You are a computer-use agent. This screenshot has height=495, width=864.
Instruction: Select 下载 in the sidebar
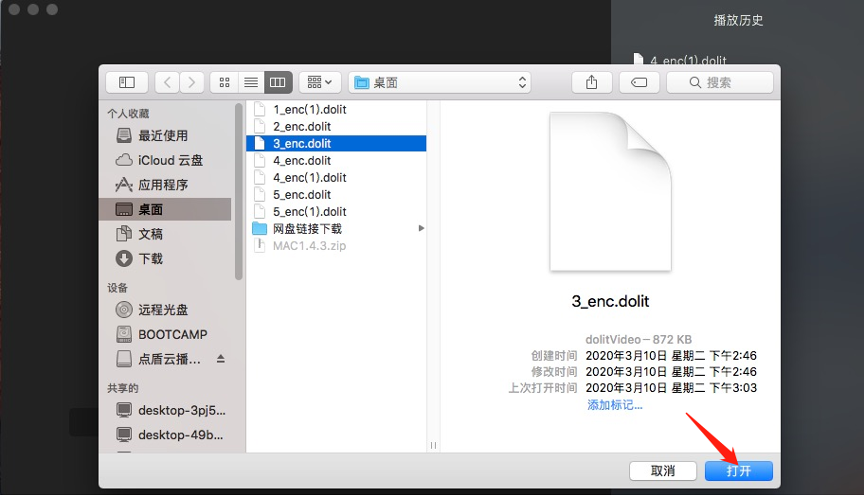[x=165, y=259]
